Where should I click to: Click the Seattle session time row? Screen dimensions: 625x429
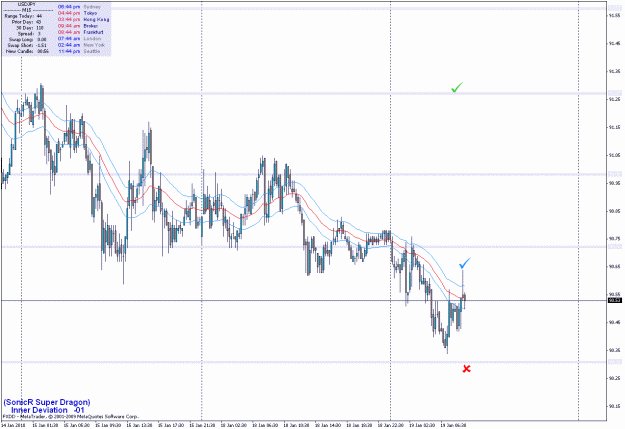(79, 51)
